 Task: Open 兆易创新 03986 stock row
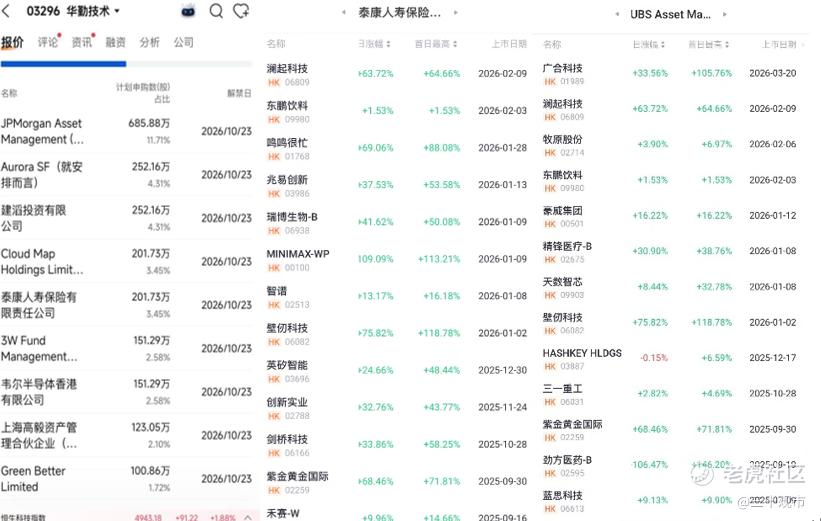pos(396,186)
